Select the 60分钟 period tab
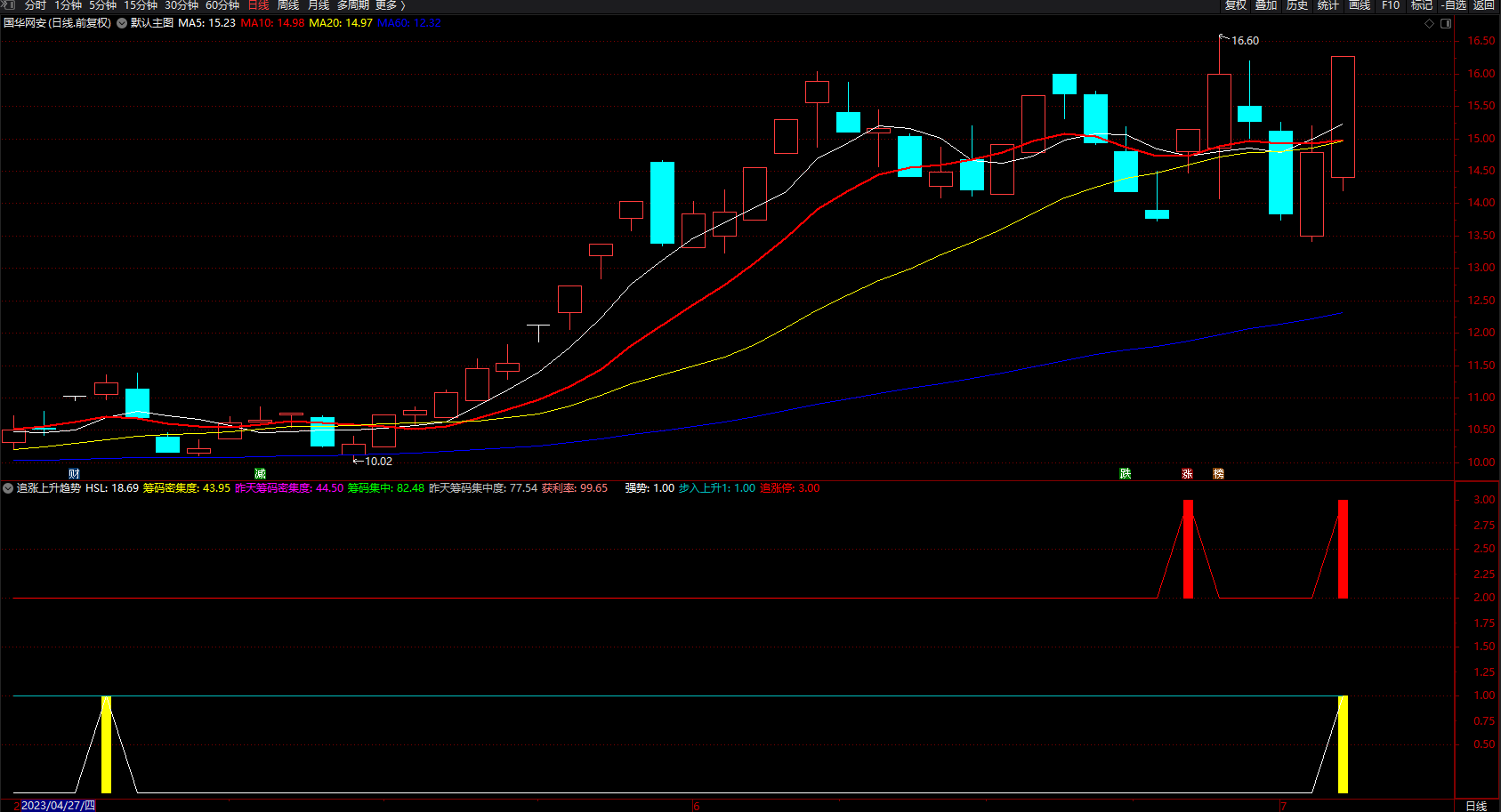This screenshot has width=1501, height=812. pyautogui.click(x=222, y=5)
